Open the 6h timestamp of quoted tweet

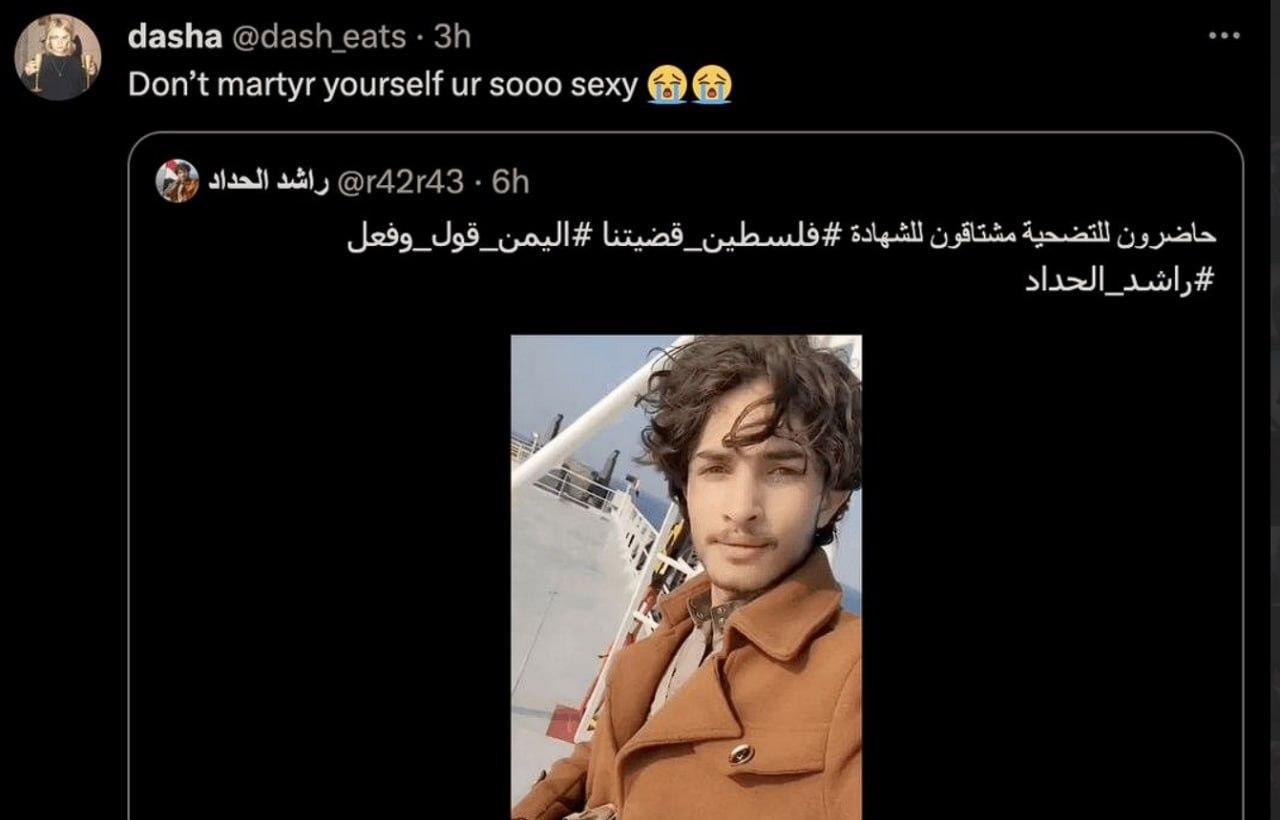tap(510, 181)
